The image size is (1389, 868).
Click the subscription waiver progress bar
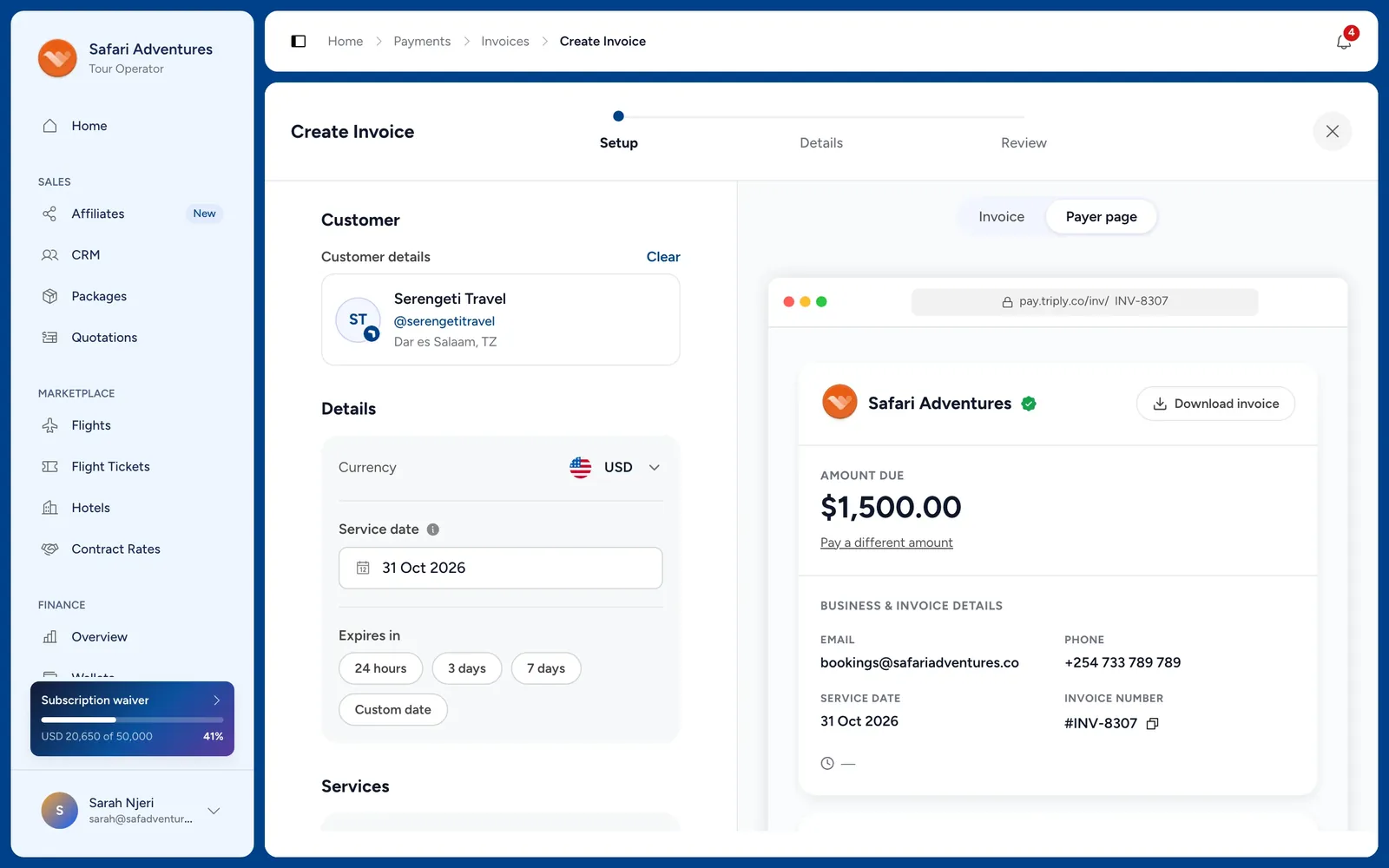(132, 720)
